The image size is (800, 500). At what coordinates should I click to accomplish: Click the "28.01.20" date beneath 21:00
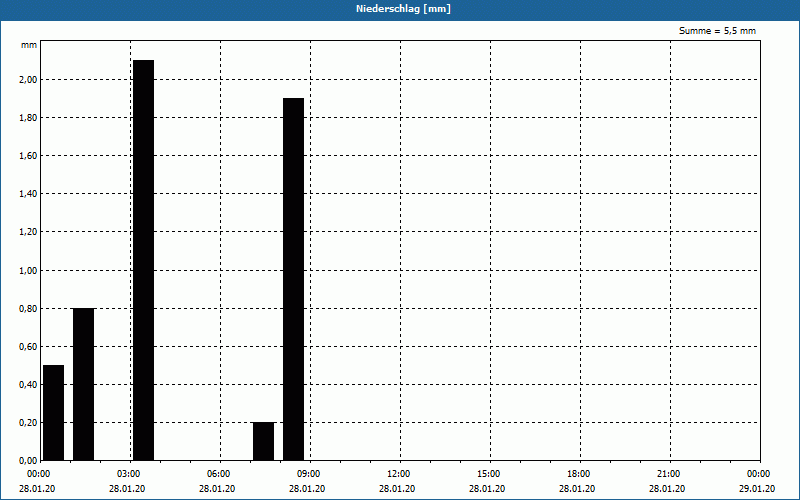[x=667, y=489]
